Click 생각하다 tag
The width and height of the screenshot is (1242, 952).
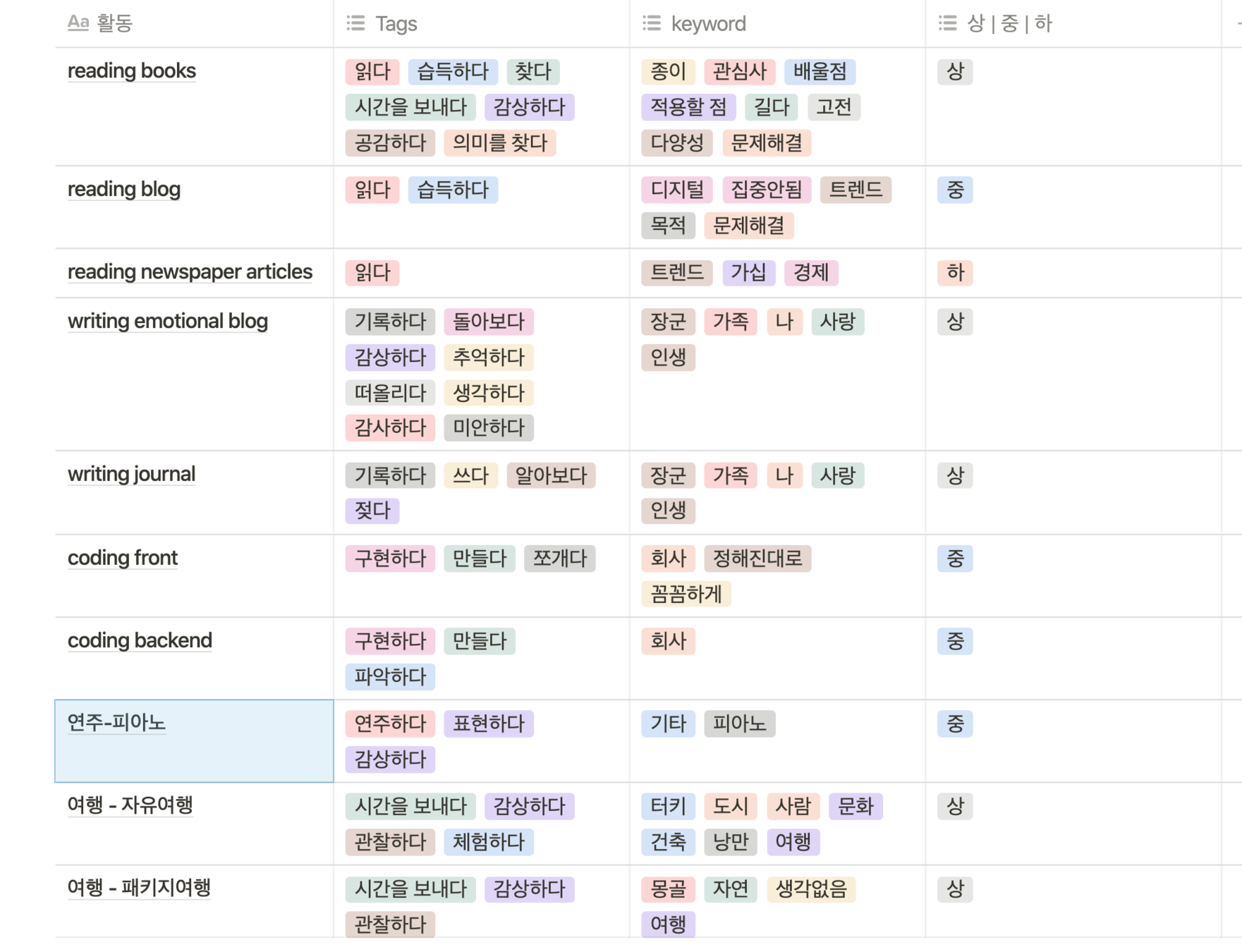[489, 393]
